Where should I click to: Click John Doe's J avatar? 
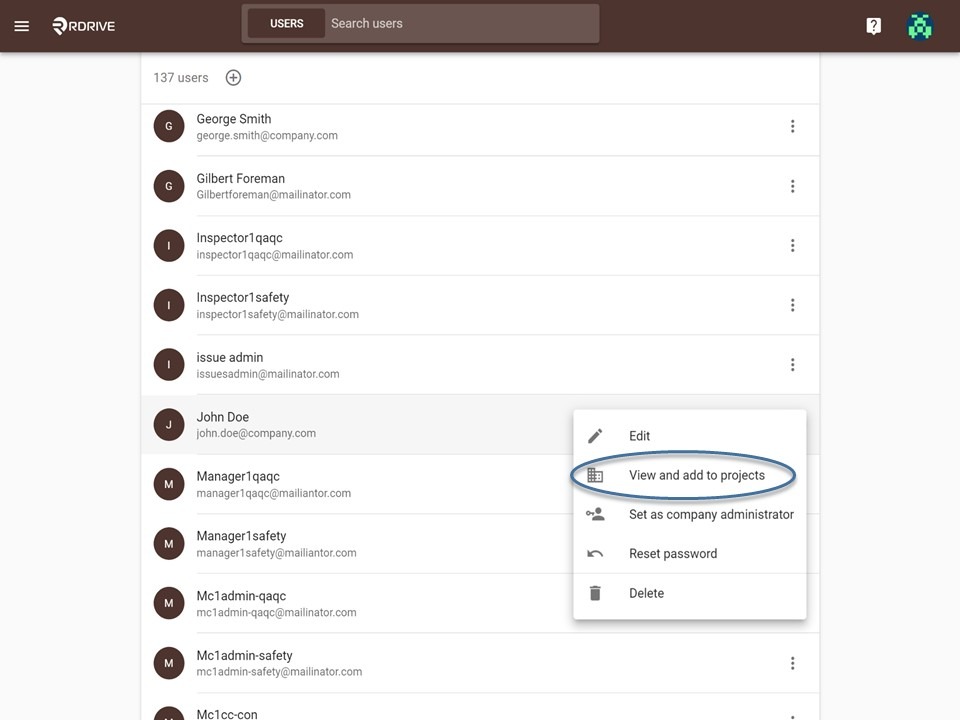(169, 424)
